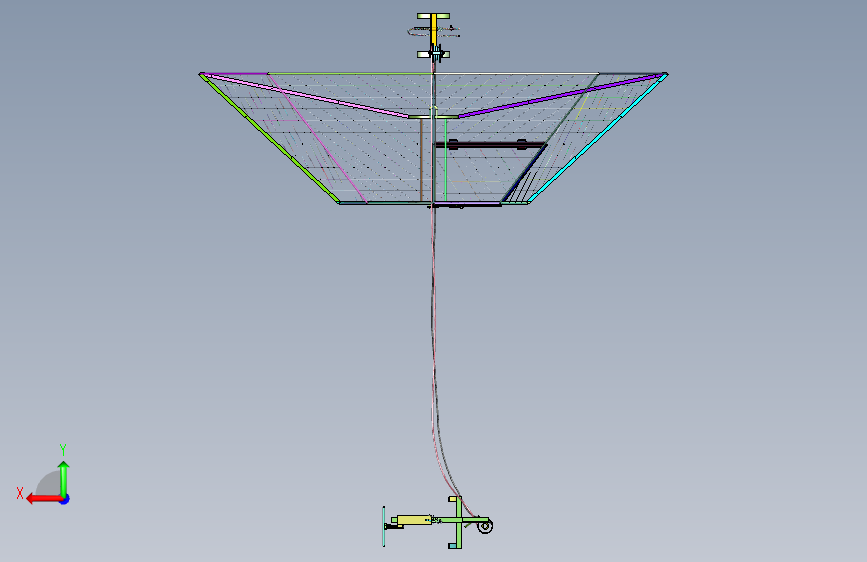Select the small wheel at the model's bottom

[x=485, y=526]
